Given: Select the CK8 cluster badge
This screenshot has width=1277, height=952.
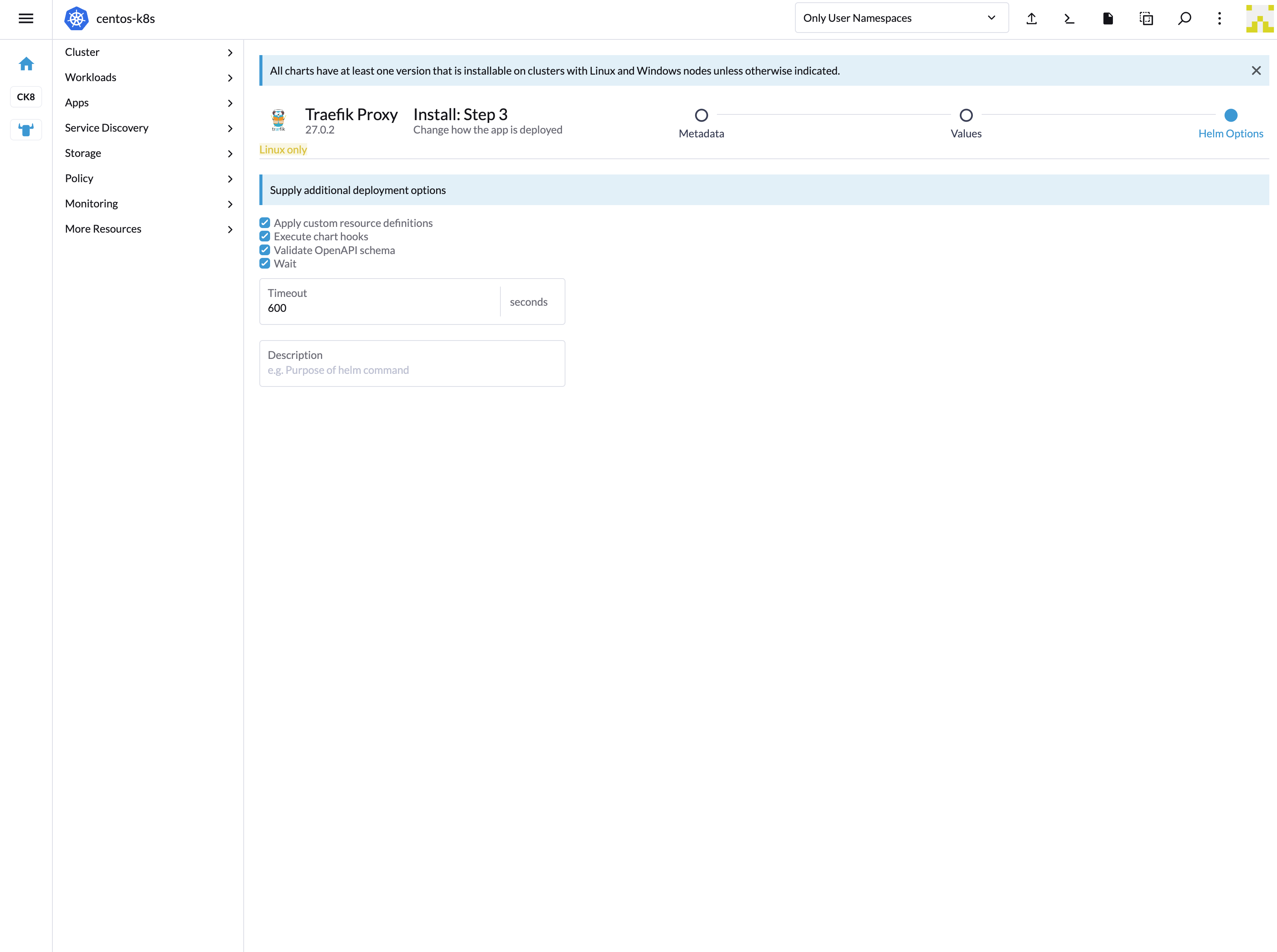Looking at the screenshot, I should (26, 97).
